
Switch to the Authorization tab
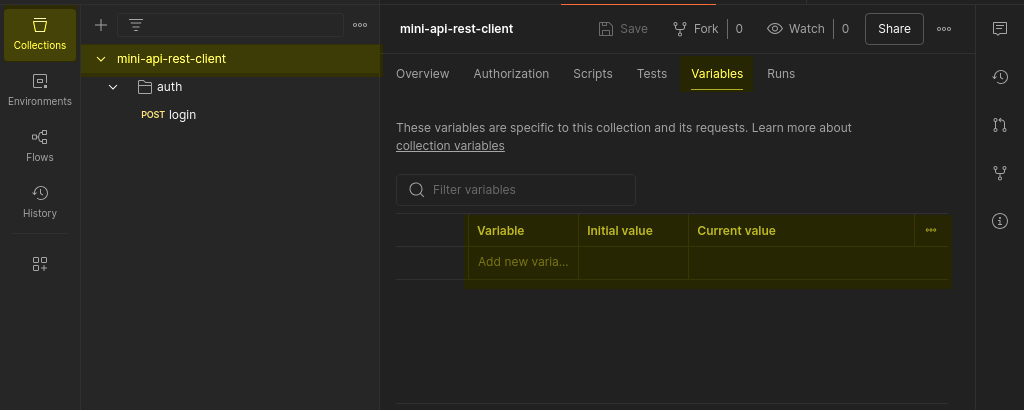tap(511, 74)
